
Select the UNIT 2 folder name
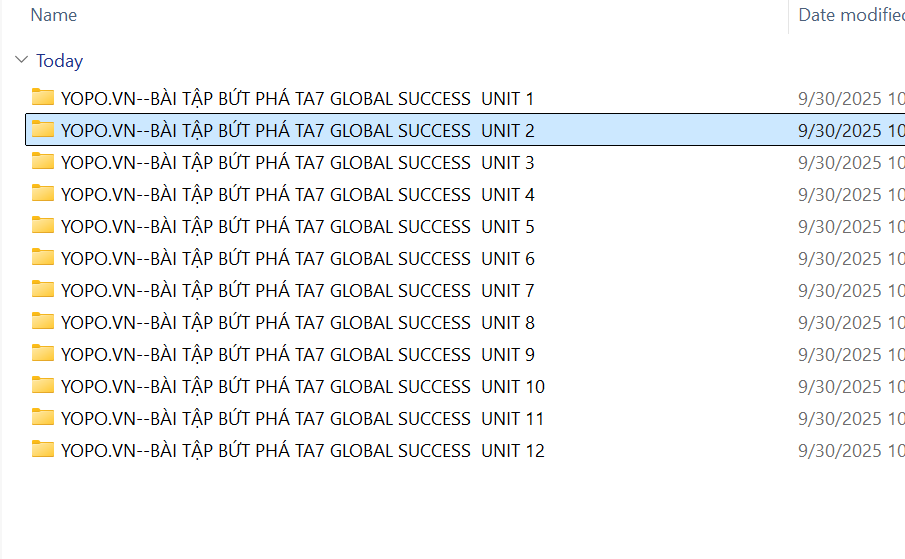(x=297, y=130)
